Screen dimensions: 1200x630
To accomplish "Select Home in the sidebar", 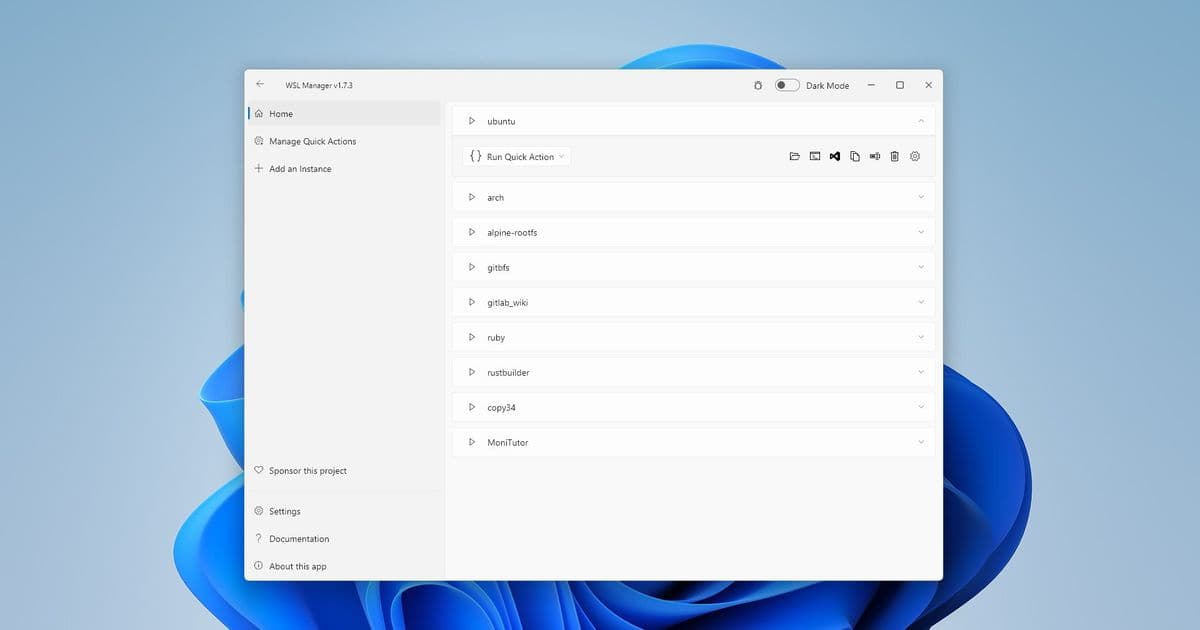I will [279, 113].
